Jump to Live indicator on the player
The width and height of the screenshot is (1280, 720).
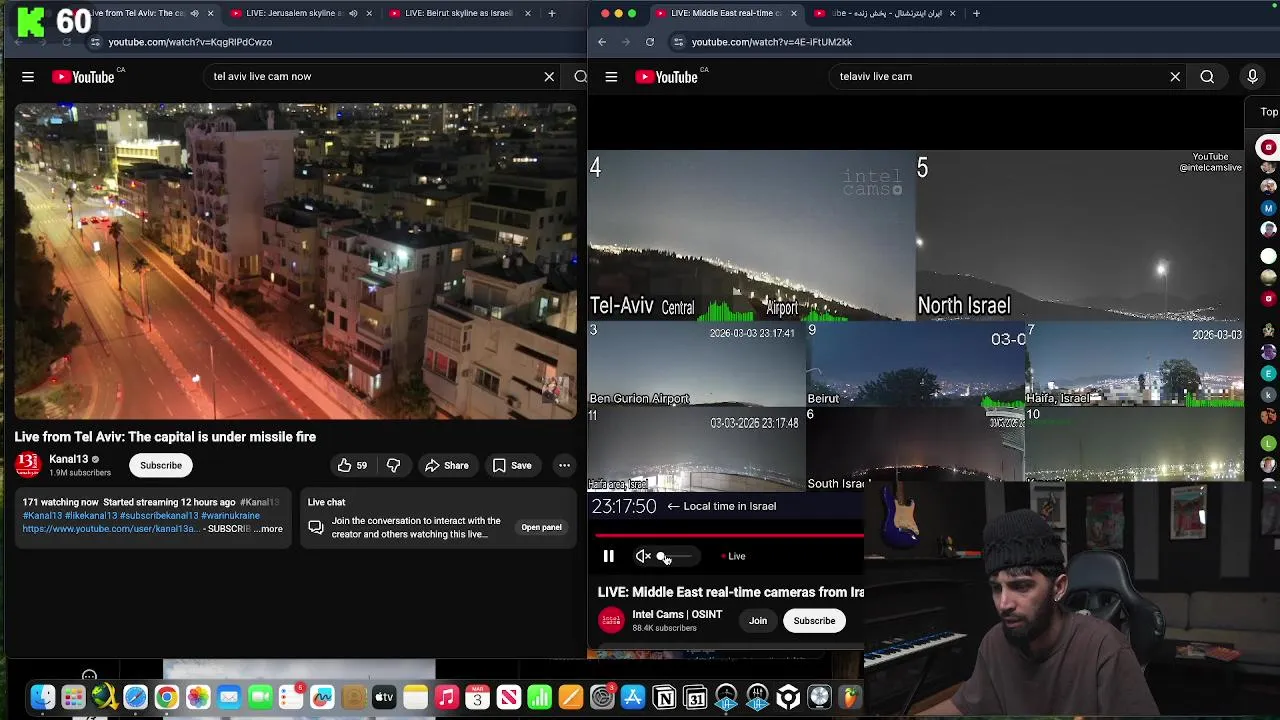coord(733,556)
